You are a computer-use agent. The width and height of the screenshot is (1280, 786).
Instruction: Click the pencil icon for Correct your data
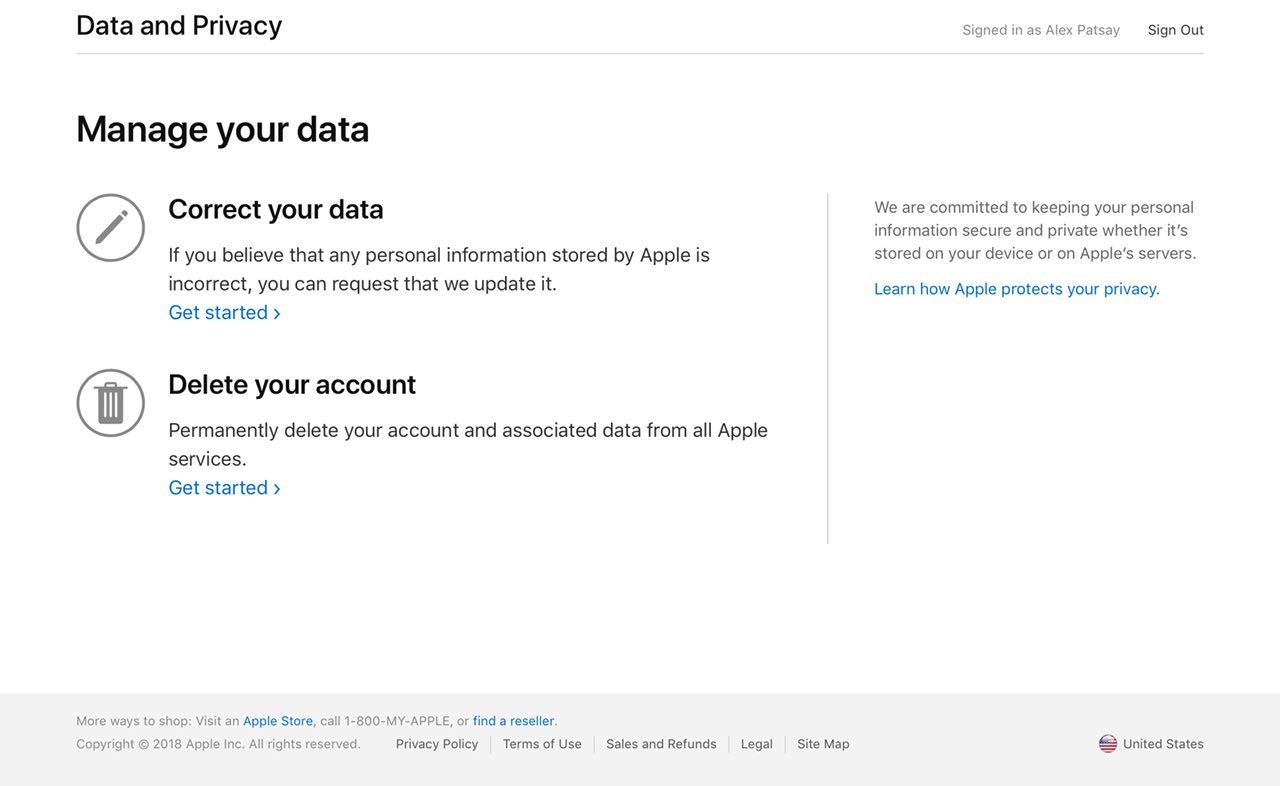[x=111, y=228]
